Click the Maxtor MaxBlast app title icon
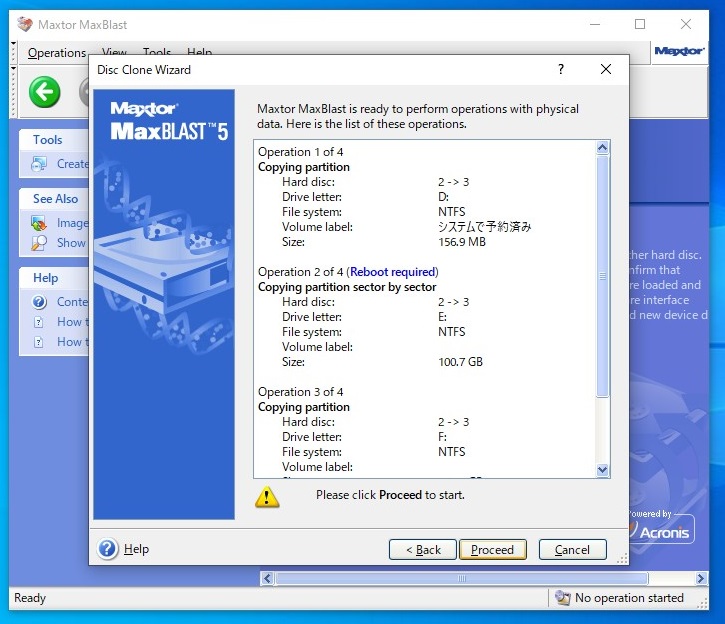This screenshot has height=624, width=725. 25,24
